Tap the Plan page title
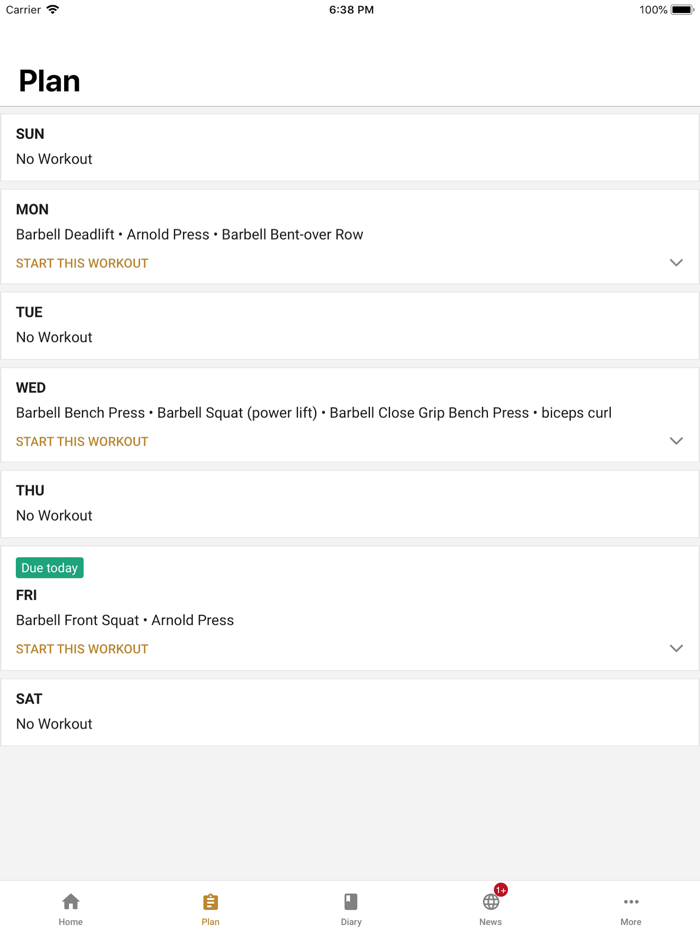 click(48, 81)
